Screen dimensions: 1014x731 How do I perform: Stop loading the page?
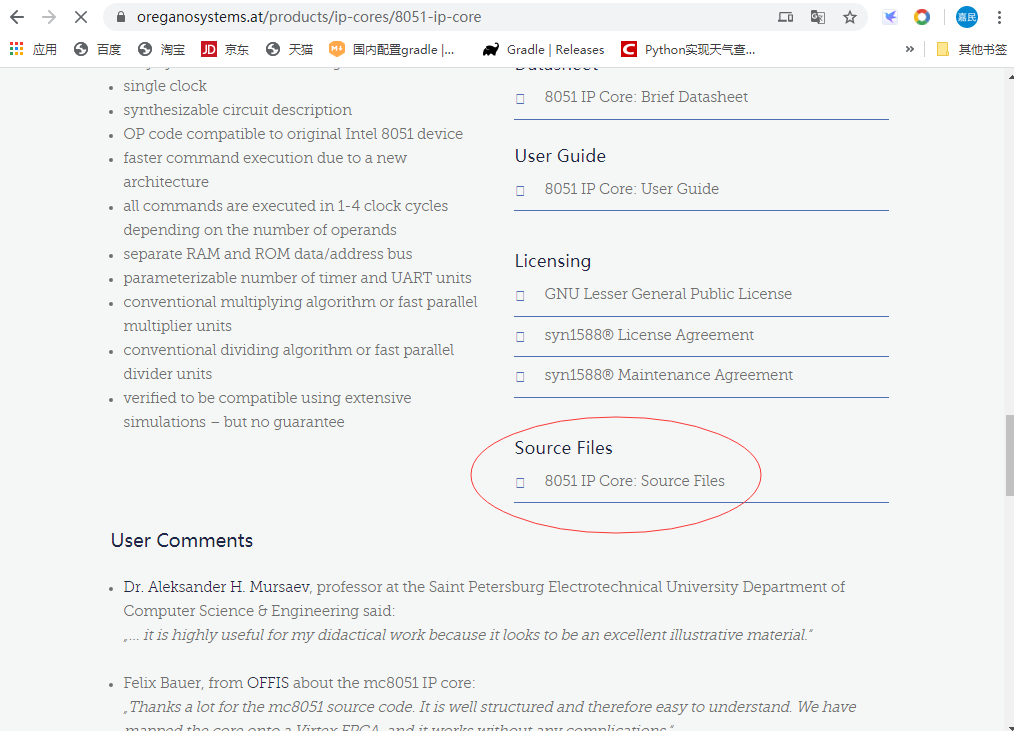click(81, 17)
